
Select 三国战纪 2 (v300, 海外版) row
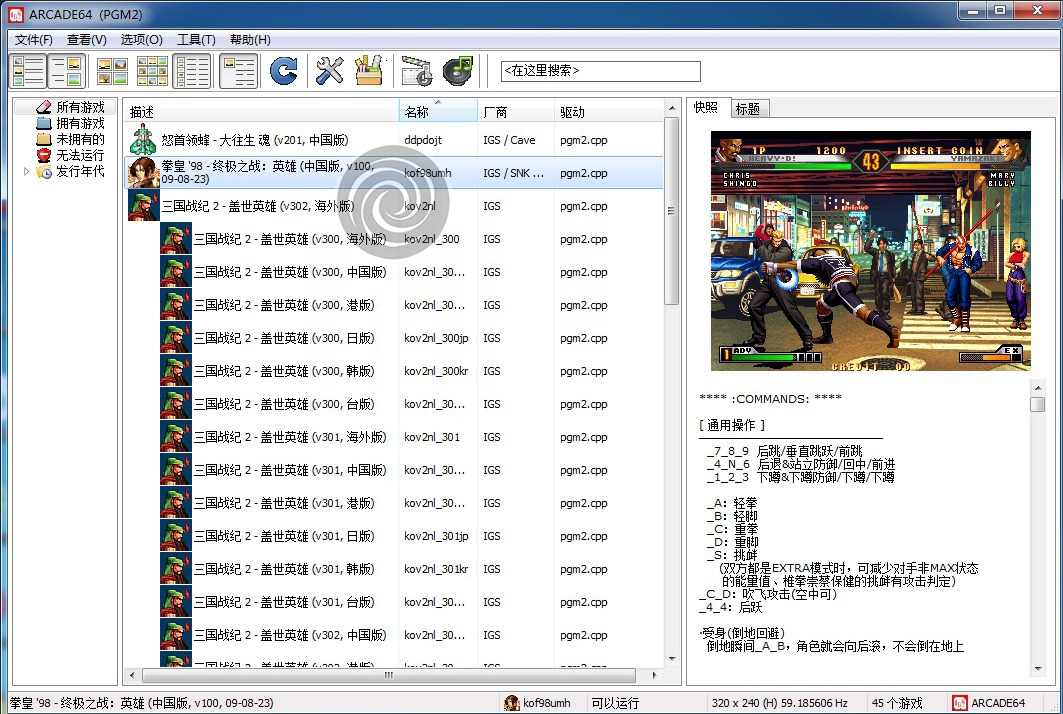393,239
